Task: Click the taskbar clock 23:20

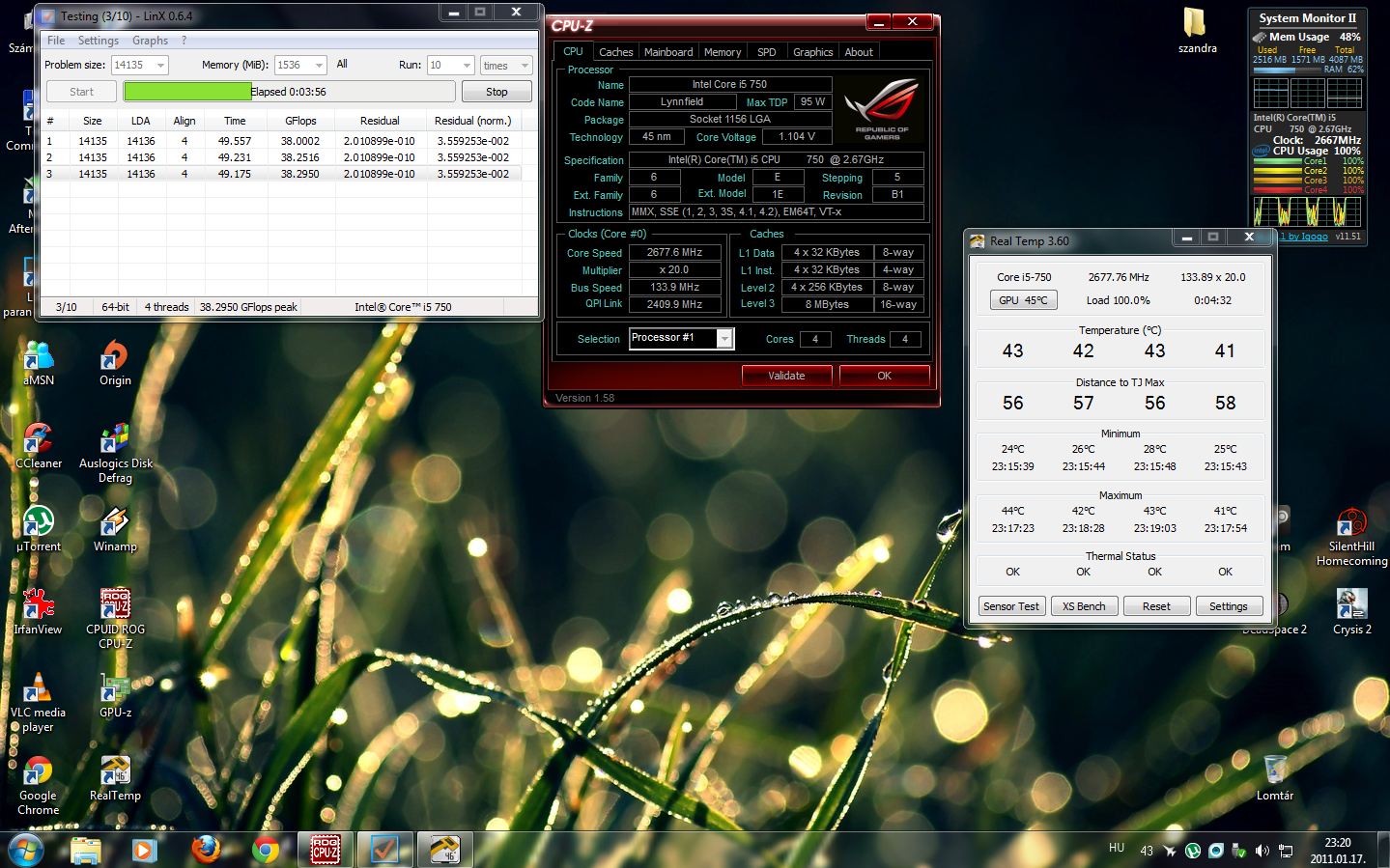Action: 1337,842
